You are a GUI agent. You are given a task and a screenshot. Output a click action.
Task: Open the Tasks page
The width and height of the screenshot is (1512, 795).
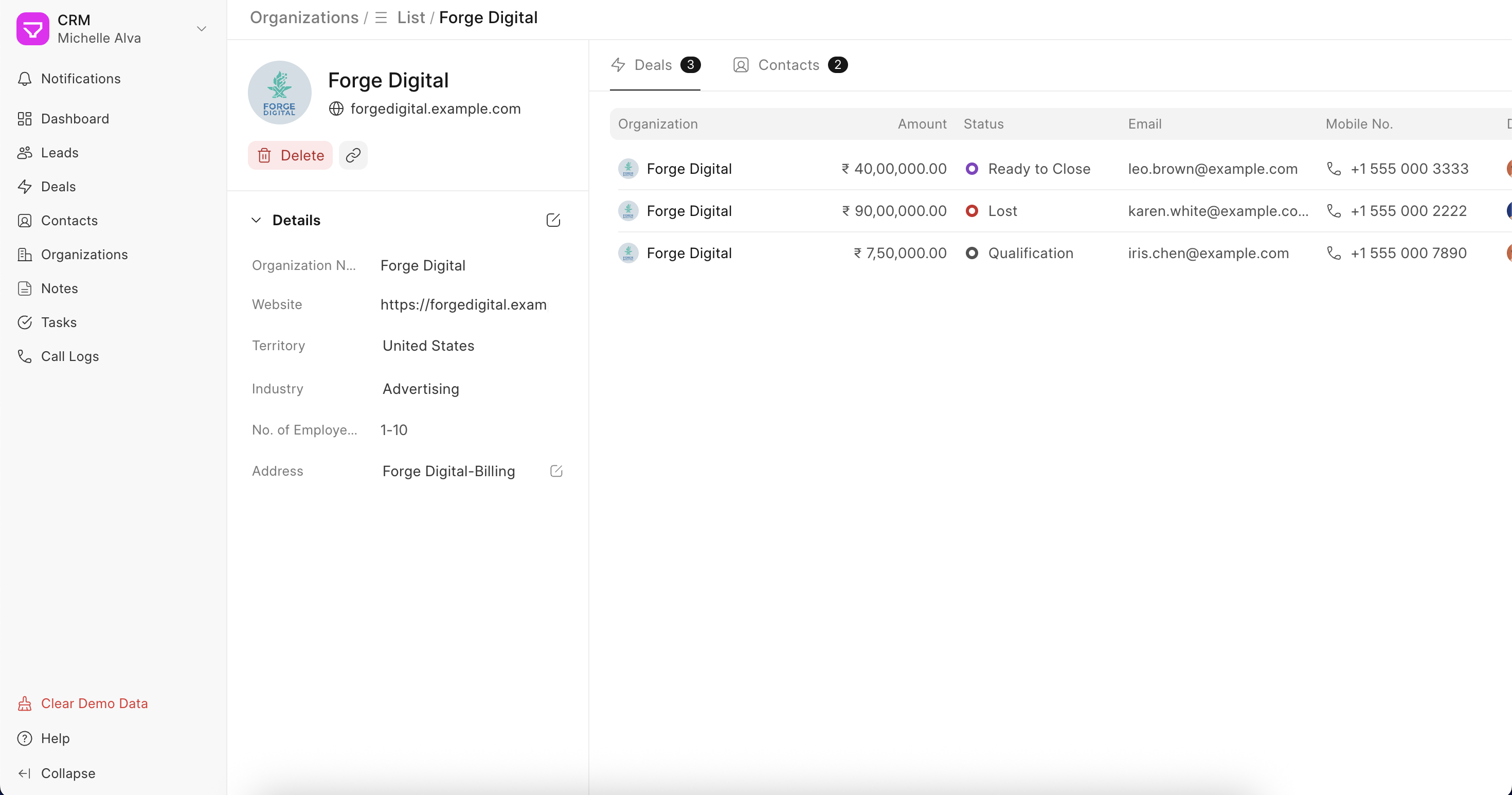pyautogui.click(x=59, y=322)
